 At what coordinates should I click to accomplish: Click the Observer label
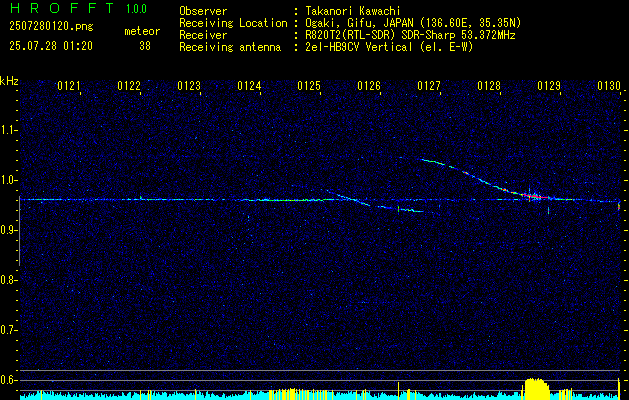coord(203,11)
